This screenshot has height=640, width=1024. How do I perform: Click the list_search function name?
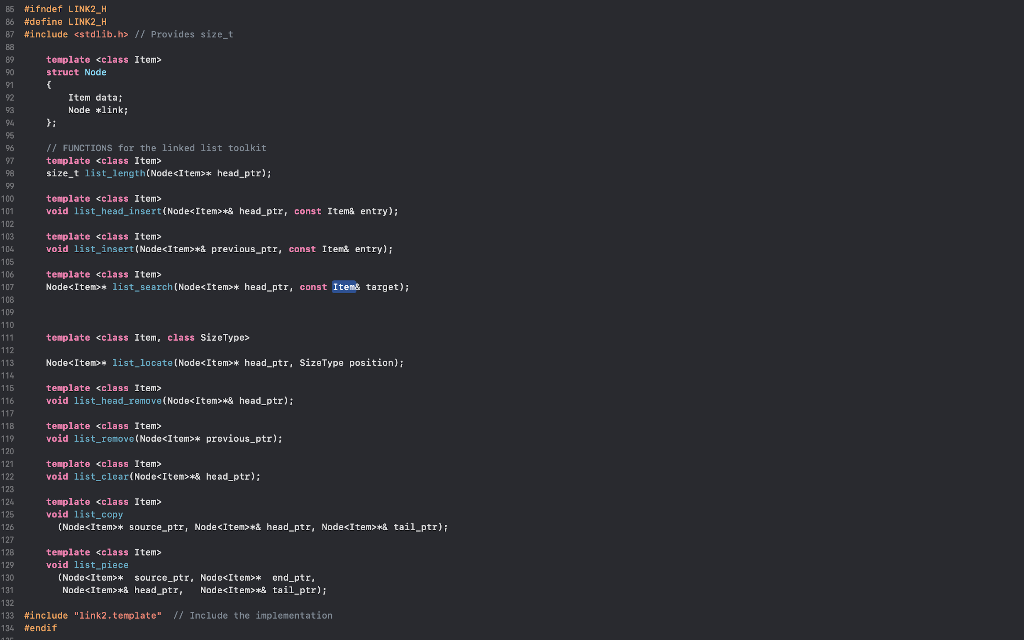(x=142, y=287)
